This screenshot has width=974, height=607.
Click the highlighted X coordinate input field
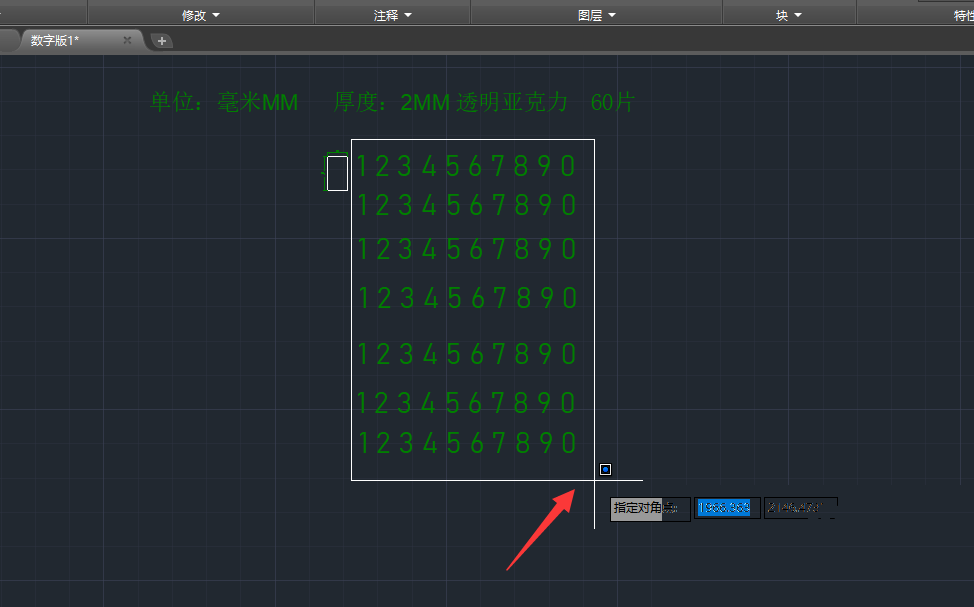pos(727,508)
